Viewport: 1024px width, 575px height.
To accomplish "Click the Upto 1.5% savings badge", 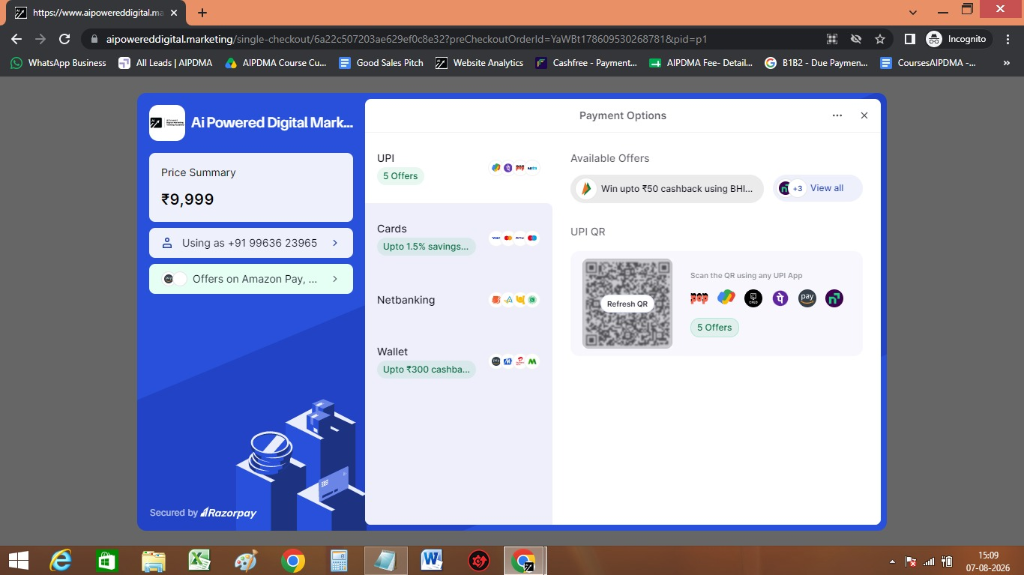I will [426, 246].
